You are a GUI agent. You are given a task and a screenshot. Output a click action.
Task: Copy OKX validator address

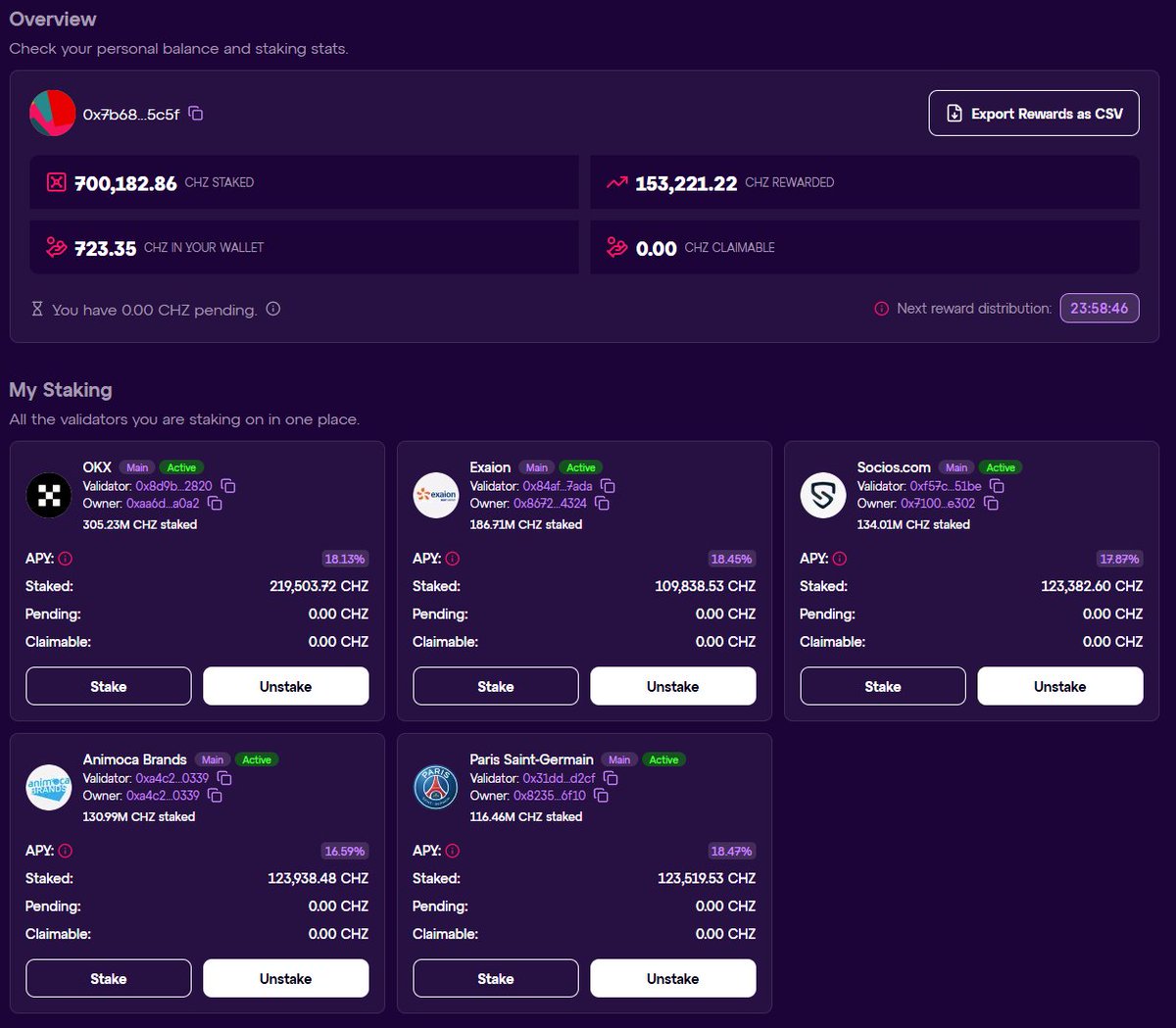pos(228,486)
